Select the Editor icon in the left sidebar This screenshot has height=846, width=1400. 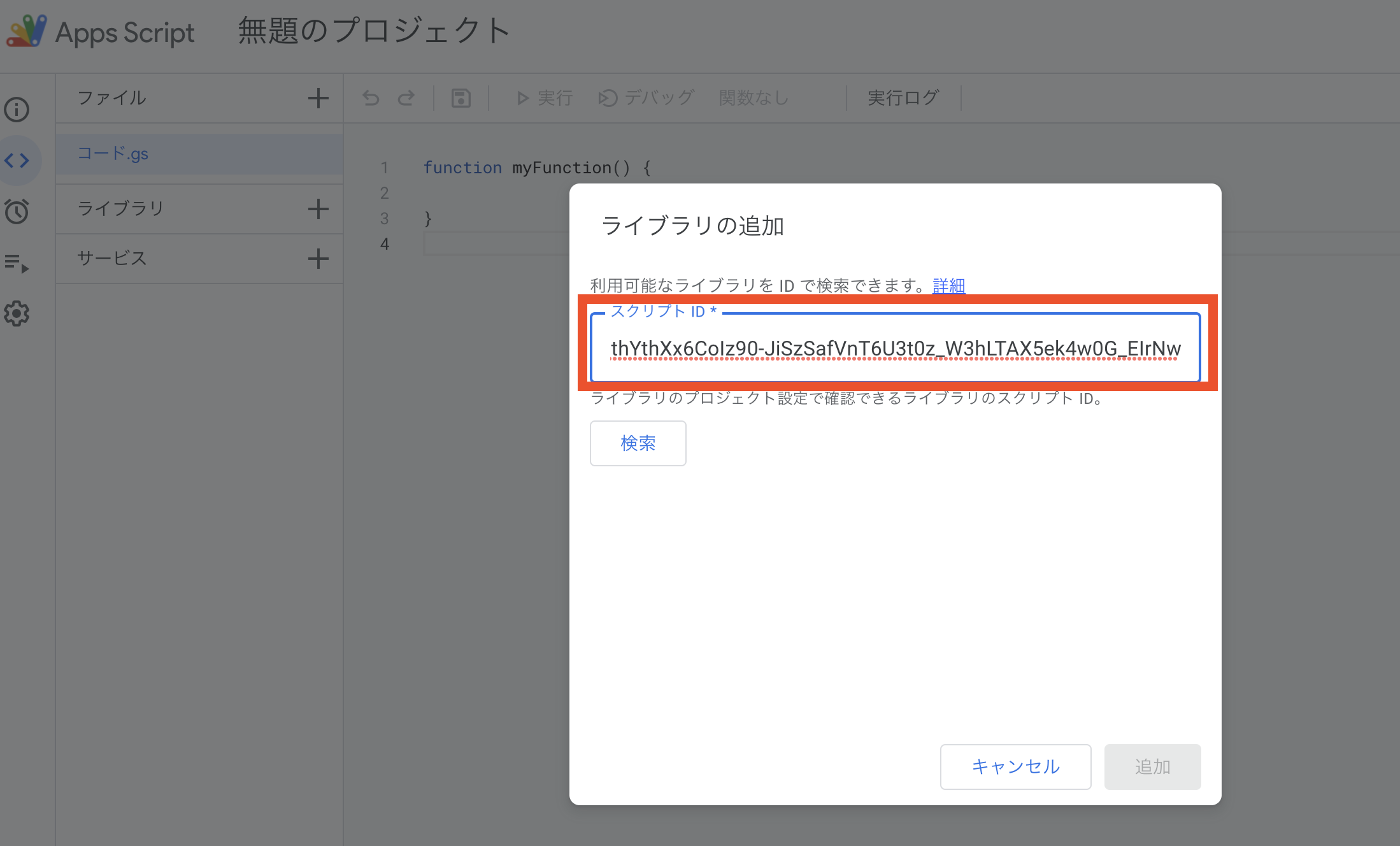(x=17, y=160)
